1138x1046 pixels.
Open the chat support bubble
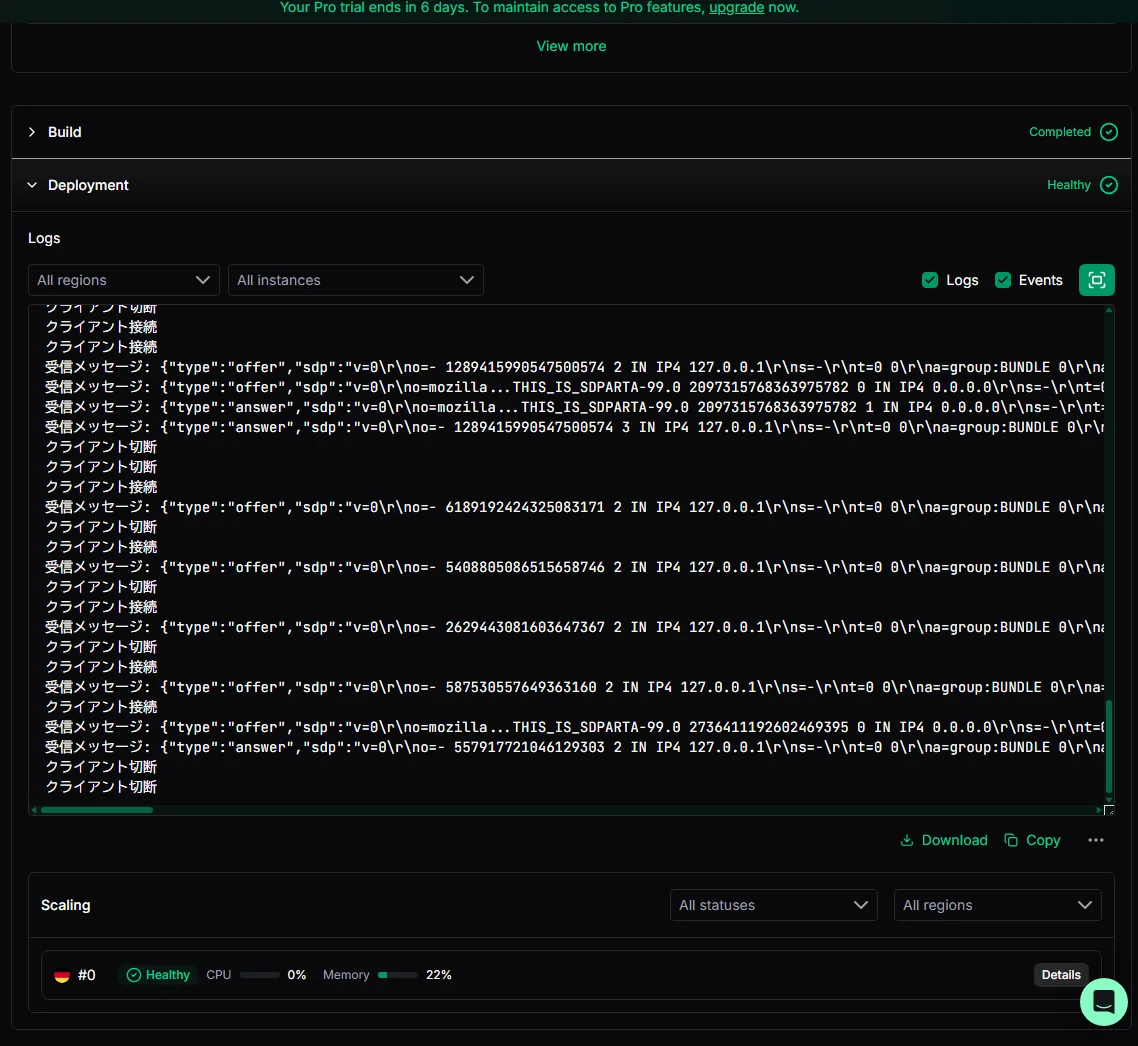pyautogui.click(x=1104, y=1001)
